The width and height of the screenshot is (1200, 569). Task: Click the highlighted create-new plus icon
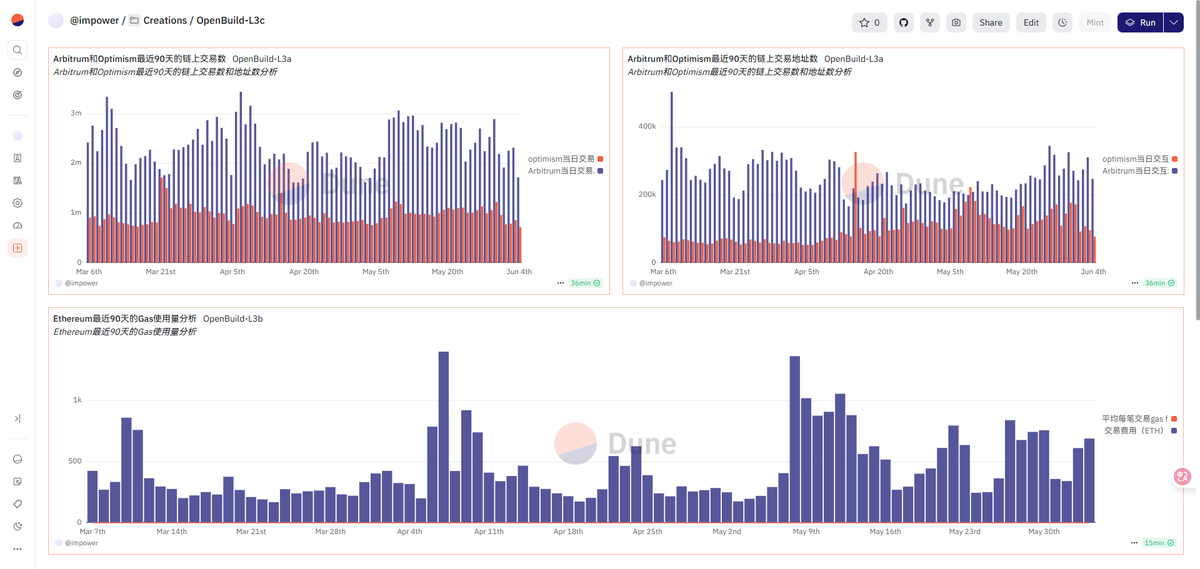point(17,247)
